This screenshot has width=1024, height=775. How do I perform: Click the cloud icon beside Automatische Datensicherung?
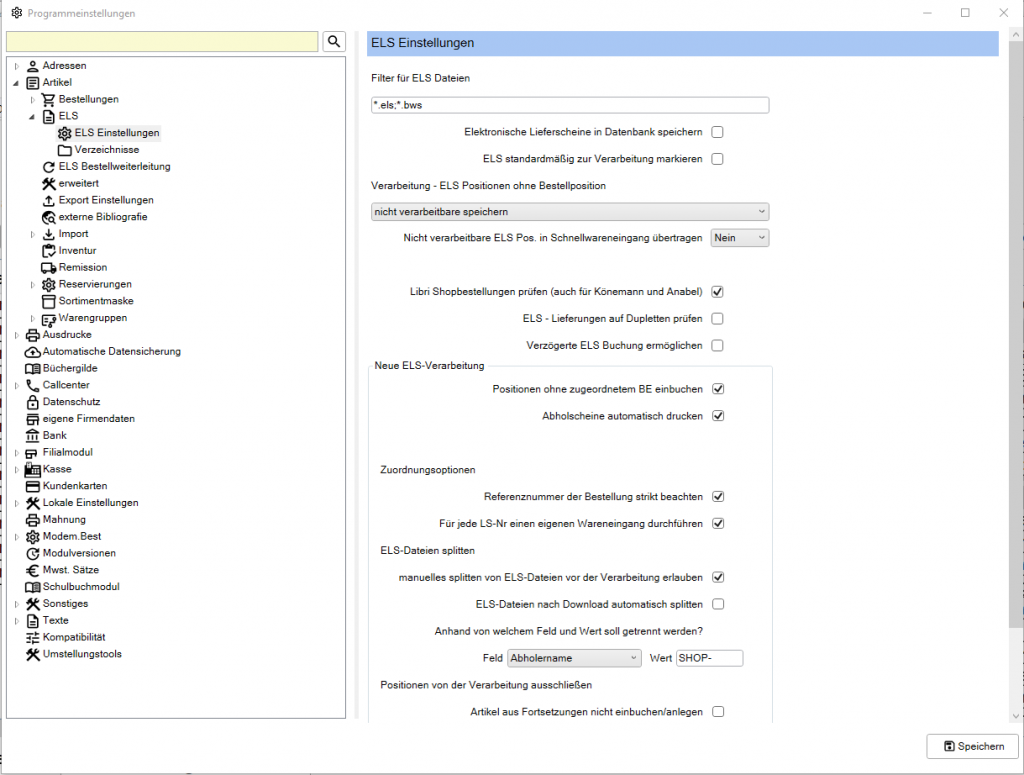tap(33, 352)
